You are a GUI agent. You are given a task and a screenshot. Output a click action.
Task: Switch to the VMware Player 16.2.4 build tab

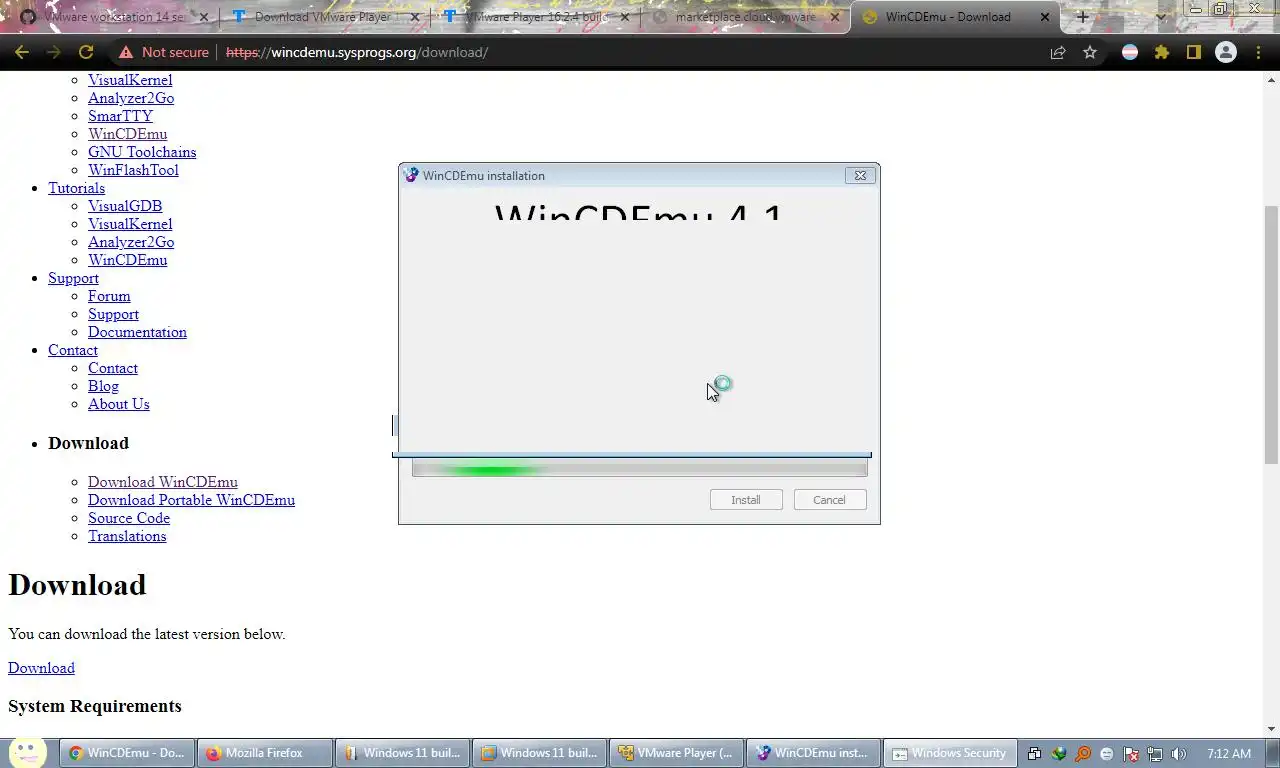[x=535, y=17]
